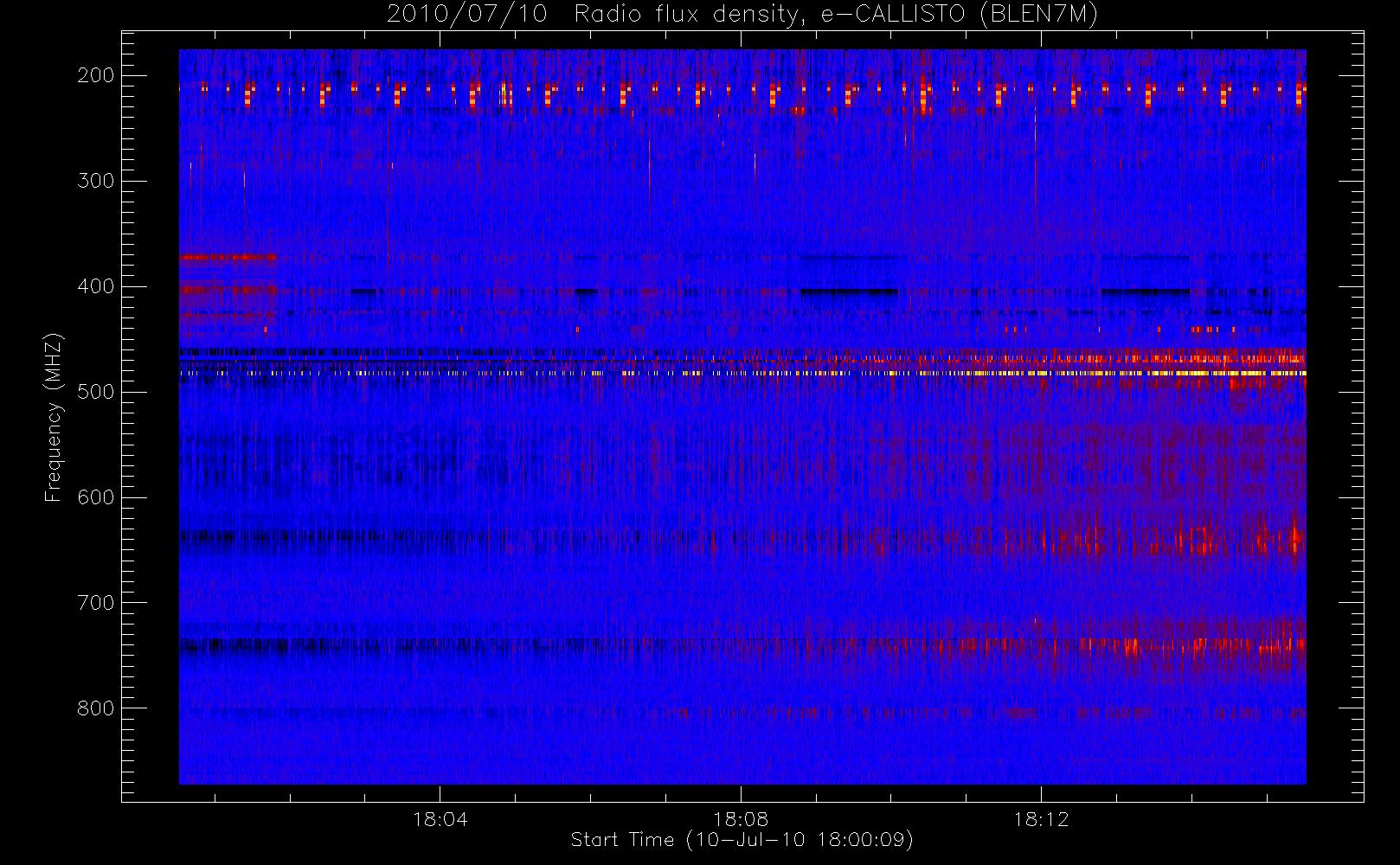The width and height of the screenshot is (1400, 865).
Task: Click the 400 frequency tick label
Action: [96, 286]
